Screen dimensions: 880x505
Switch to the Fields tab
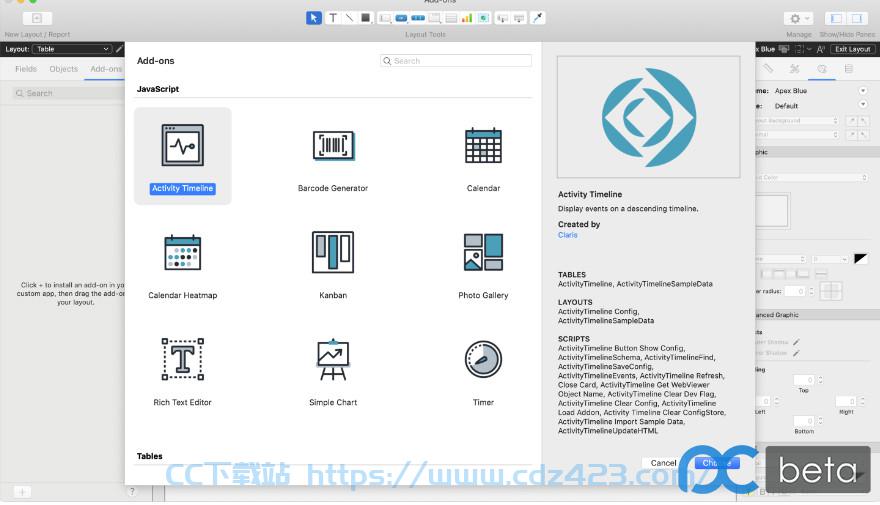click(x=26, y=69)
